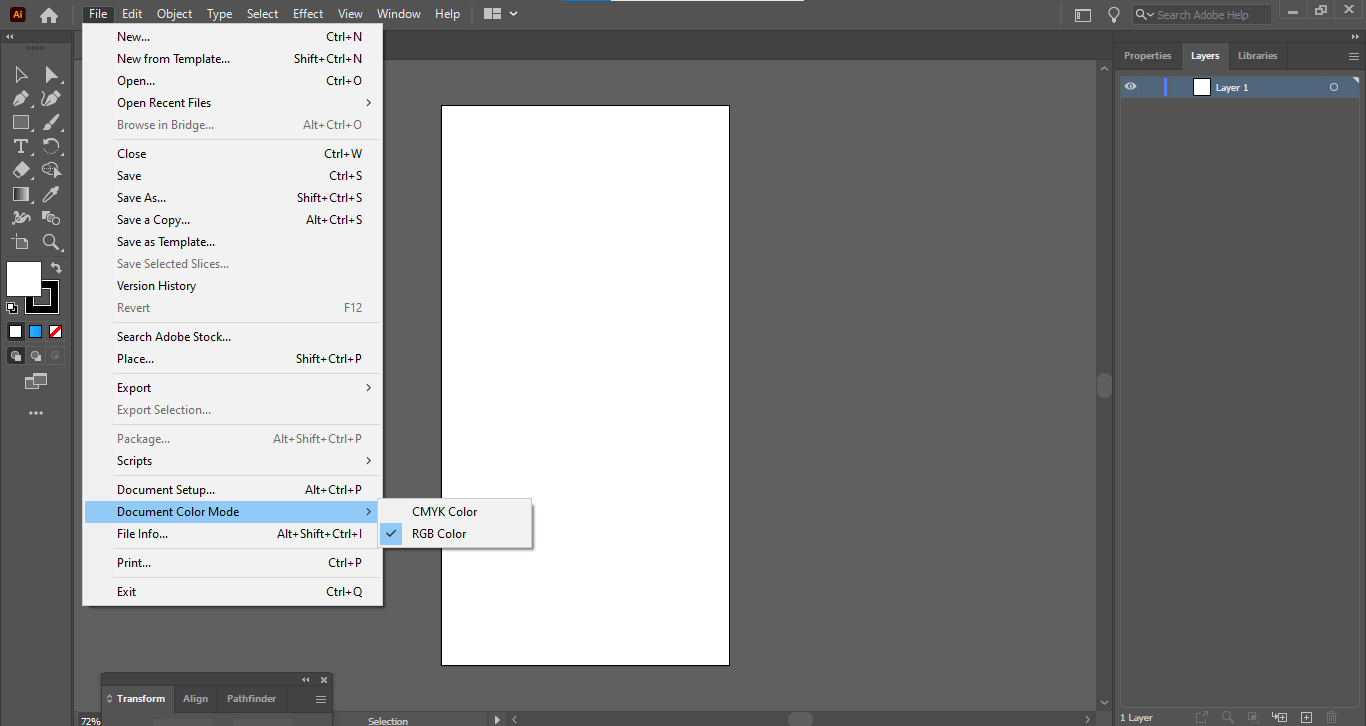Hide Layer 1 with eye icon
This screenshot has height=726, width=1366.
click(x=1130, y=87)
